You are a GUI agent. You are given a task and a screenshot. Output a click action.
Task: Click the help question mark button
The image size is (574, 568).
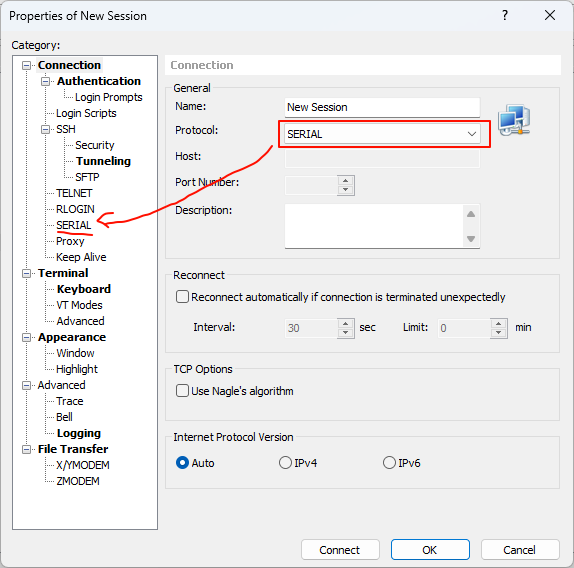click(505, 15)
